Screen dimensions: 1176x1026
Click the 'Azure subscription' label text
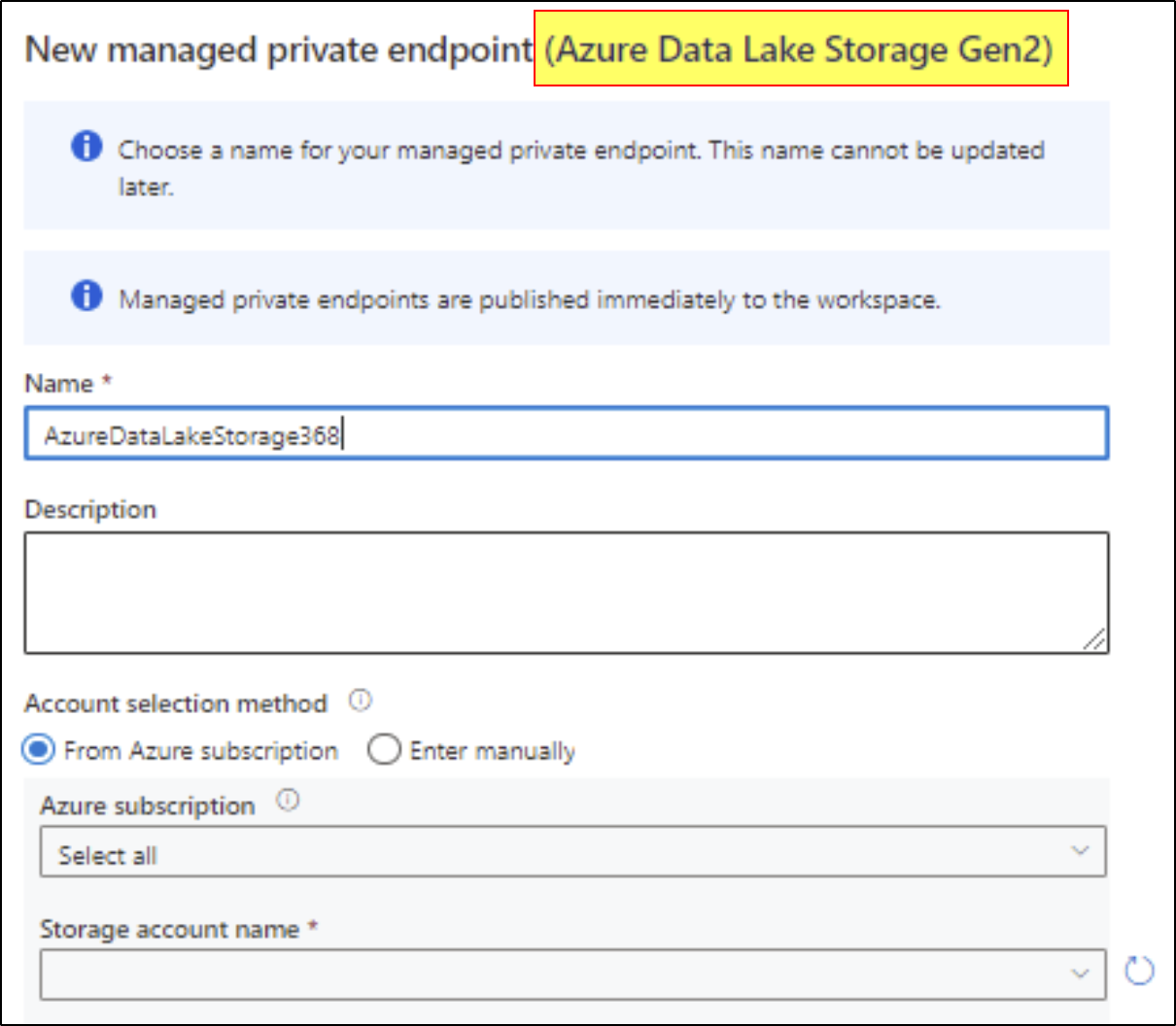click(x=147, y=805)
